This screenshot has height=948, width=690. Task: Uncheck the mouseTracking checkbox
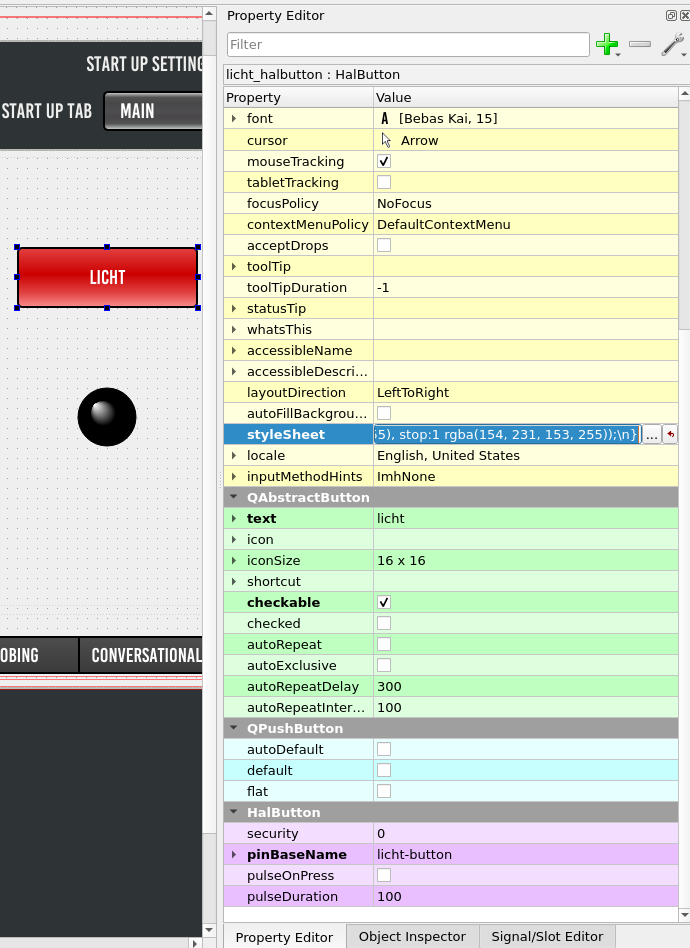[384, 161]
